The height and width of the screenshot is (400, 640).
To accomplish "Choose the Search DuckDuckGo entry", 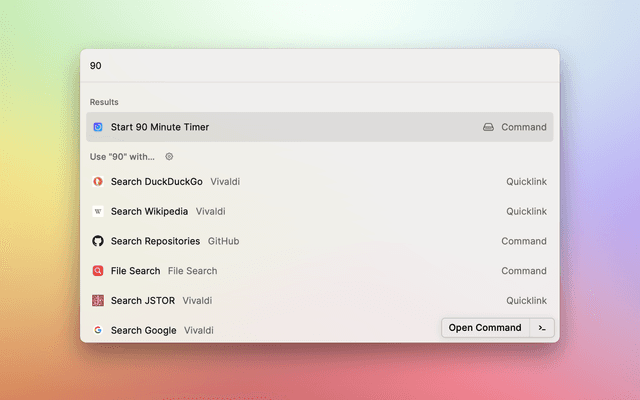I will pyautogui.click(x=156, y=182).
